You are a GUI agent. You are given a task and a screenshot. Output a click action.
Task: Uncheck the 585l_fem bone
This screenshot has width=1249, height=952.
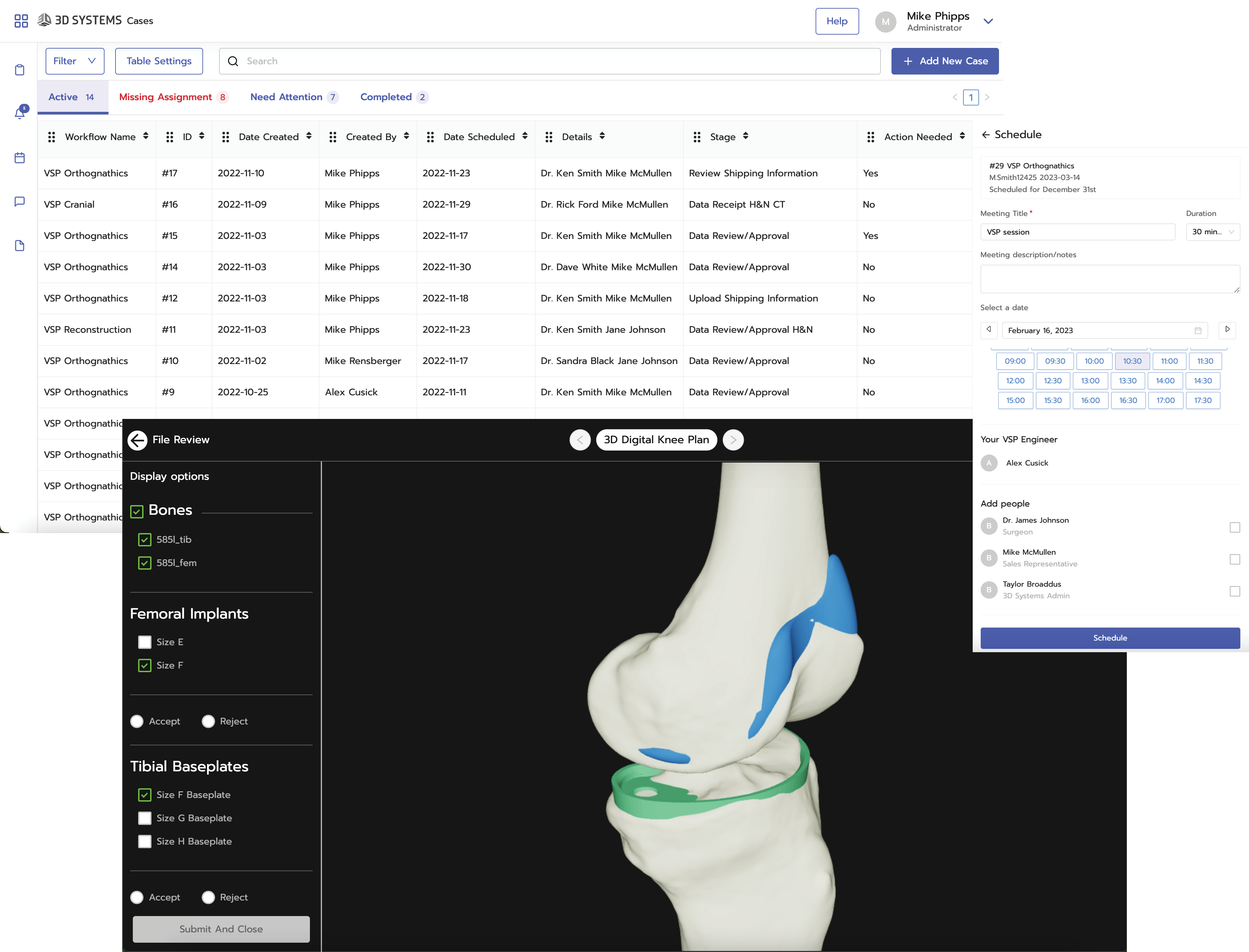(144, 563)
